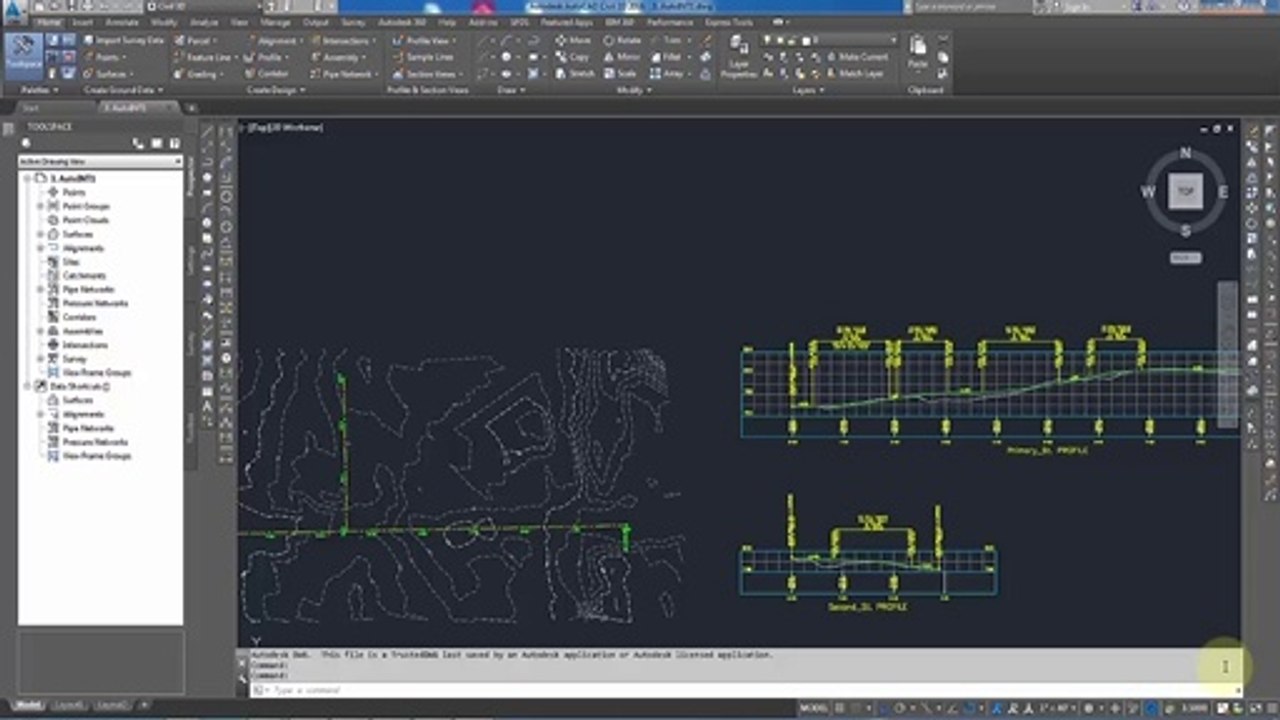The image size is (1280, 720).
Task: Open the Survey ribbon tab
Action: (353, 21)
